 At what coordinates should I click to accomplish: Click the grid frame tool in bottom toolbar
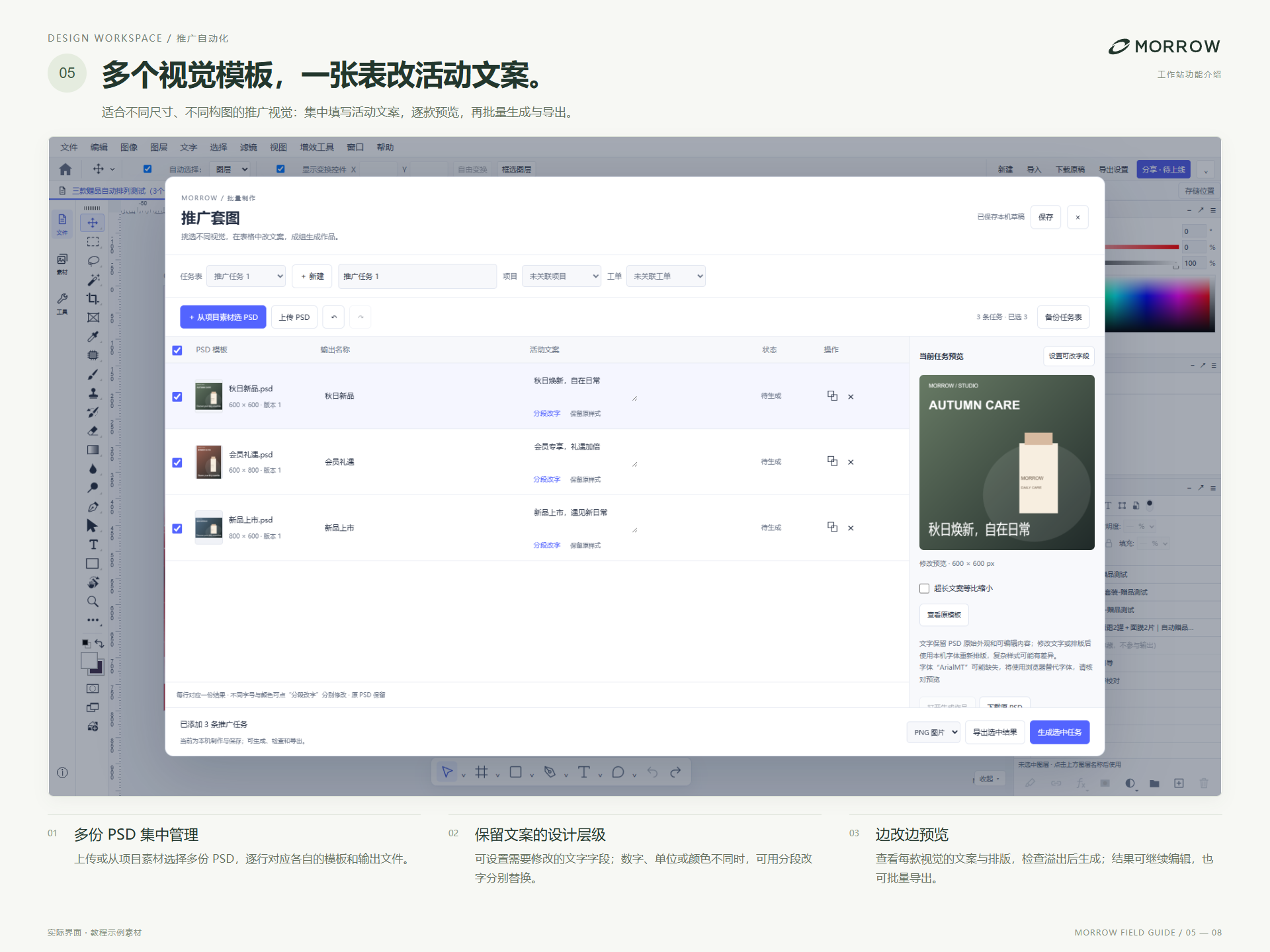coord(482,772)
